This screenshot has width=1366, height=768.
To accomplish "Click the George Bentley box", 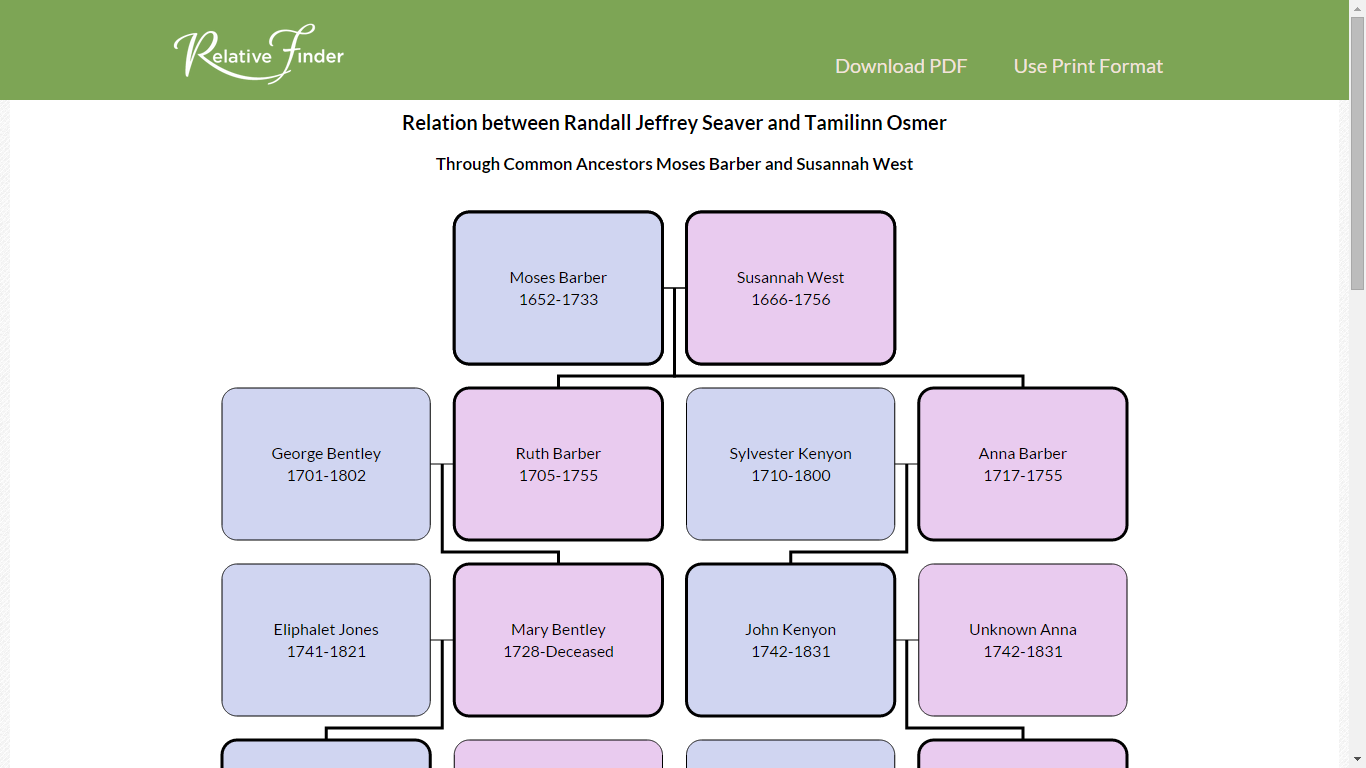I will point(326,463).
